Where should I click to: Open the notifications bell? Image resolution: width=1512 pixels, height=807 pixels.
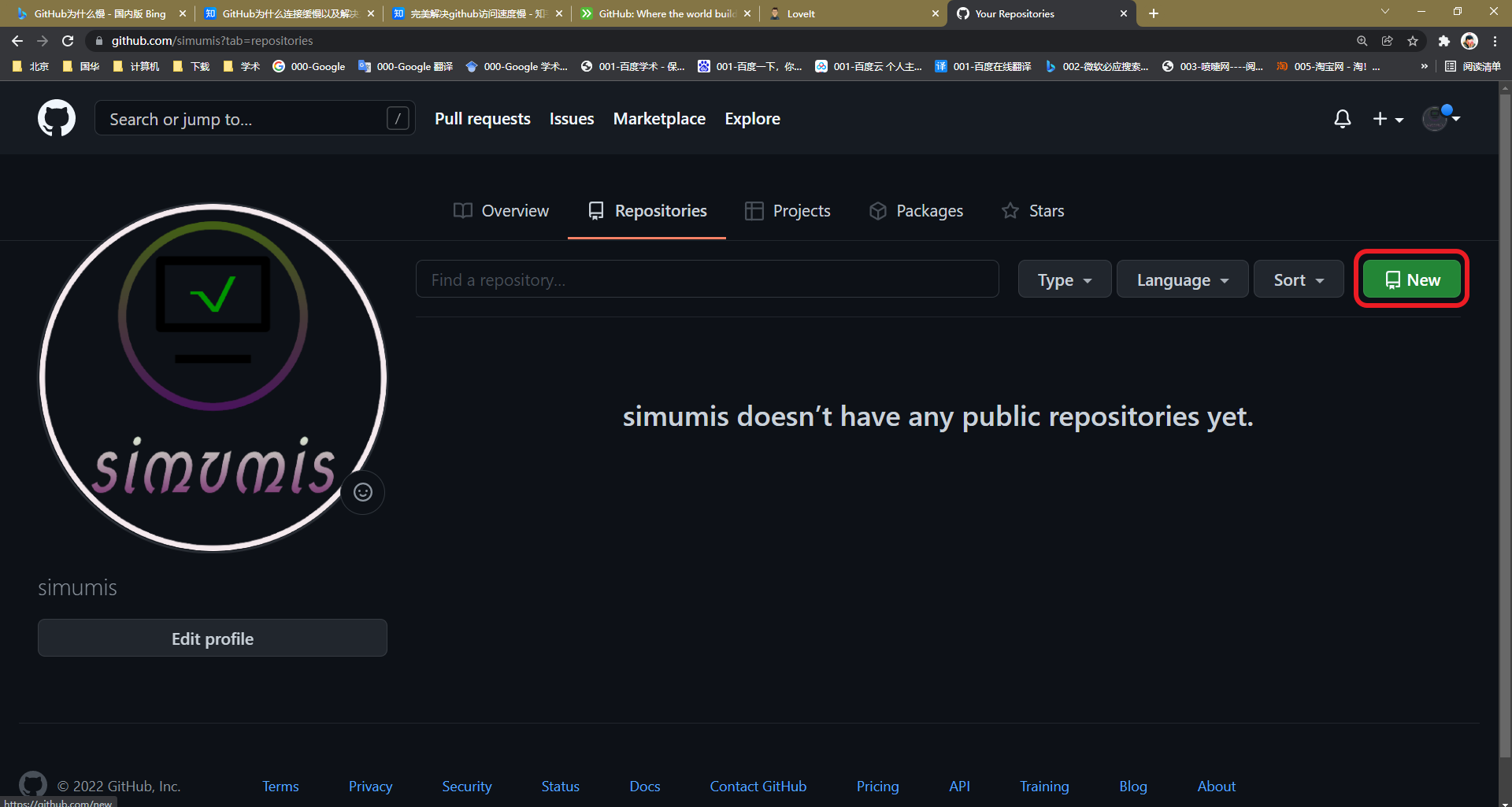click(1342, 119)
